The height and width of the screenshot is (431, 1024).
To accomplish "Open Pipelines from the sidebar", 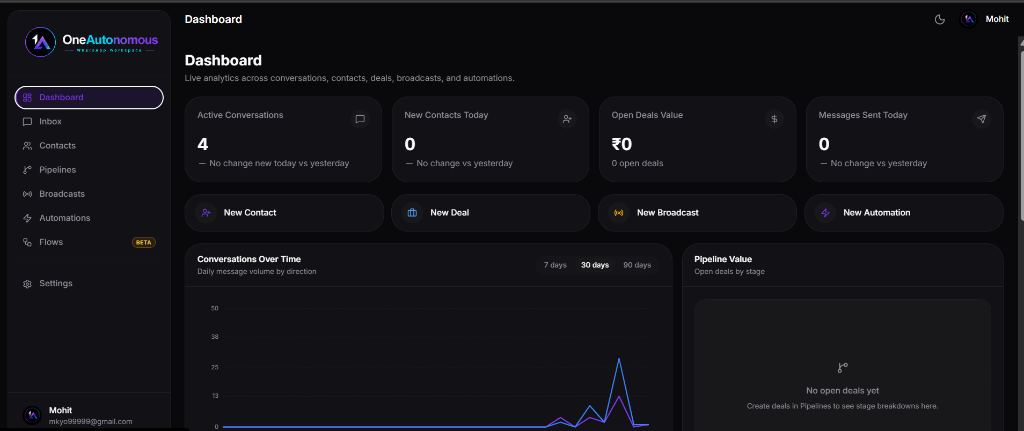I will [89, 170].
